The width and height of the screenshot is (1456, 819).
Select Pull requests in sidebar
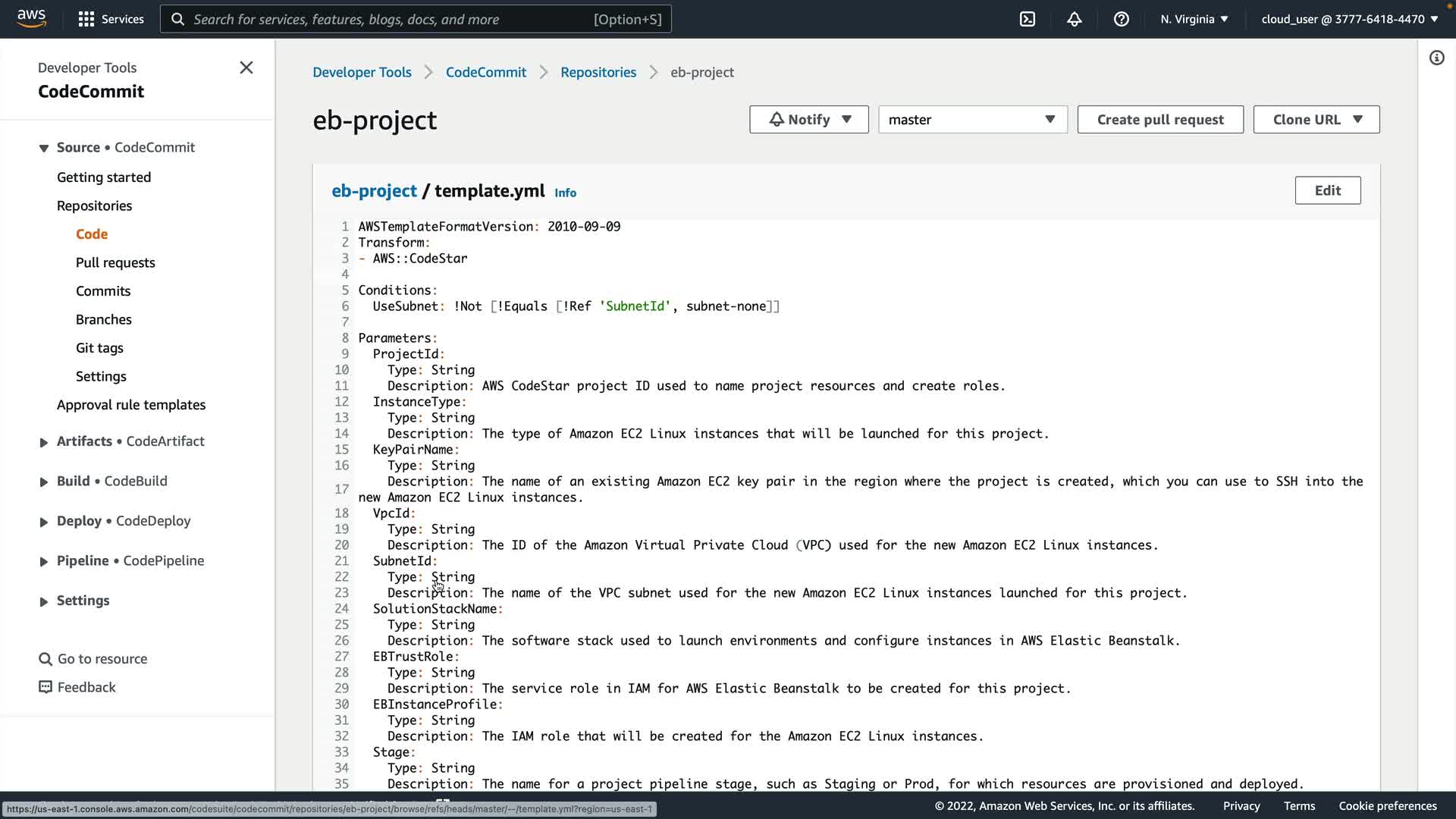[x=115, y=262]
